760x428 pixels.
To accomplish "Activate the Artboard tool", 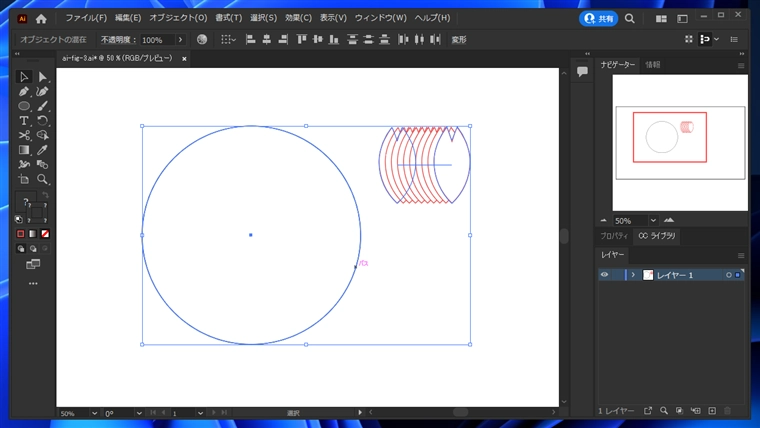I will point(24,179).
